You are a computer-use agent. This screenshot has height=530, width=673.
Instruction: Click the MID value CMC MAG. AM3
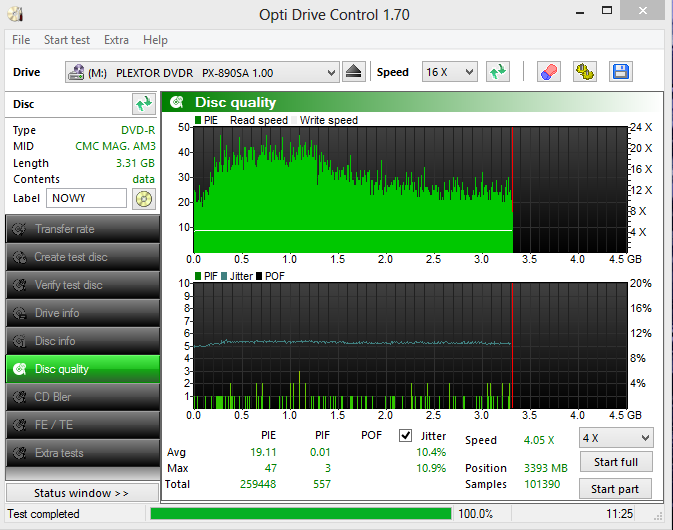pos(115,146)
